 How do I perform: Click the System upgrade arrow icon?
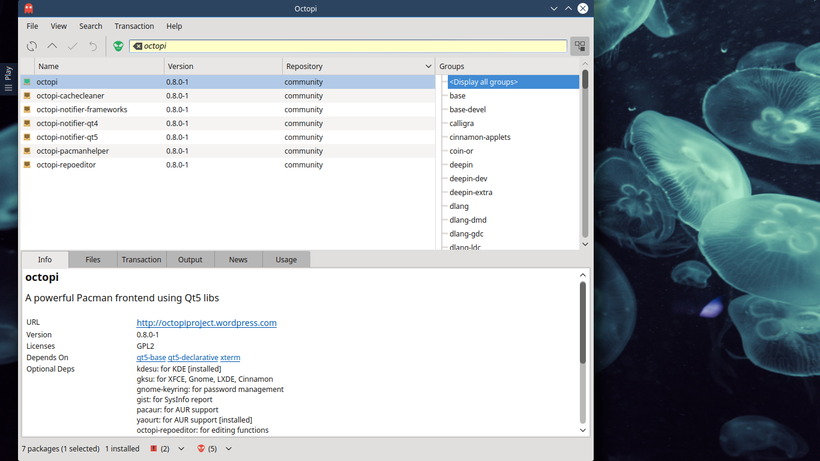pyautogui.click(x=52, y=46)
